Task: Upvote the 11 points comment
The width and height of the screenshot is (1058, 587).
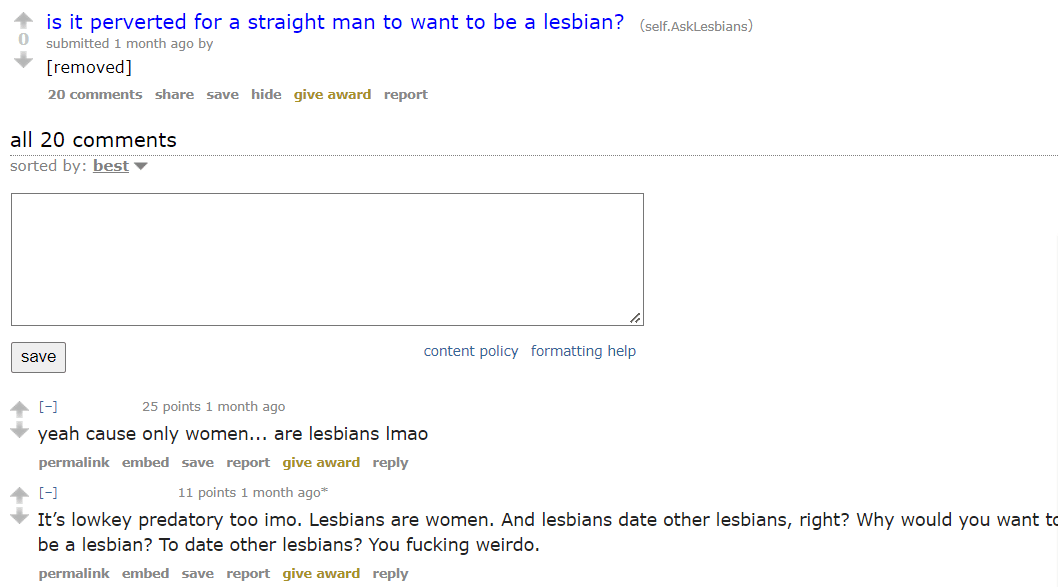Action: [x=19, y=495]
